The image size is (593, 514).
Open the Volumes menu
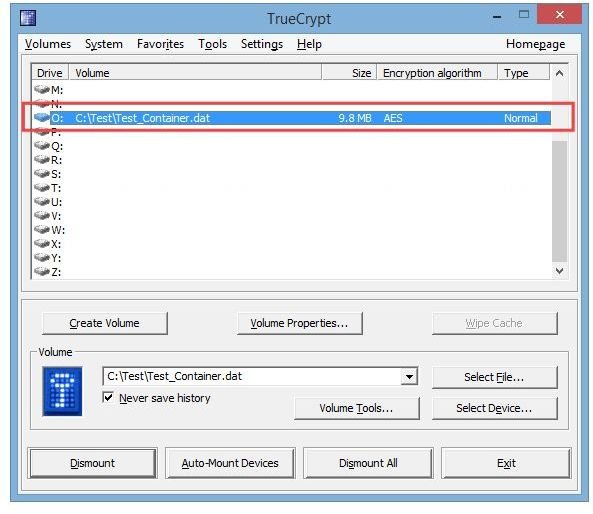pyautogui.click(x=48, y=44)
